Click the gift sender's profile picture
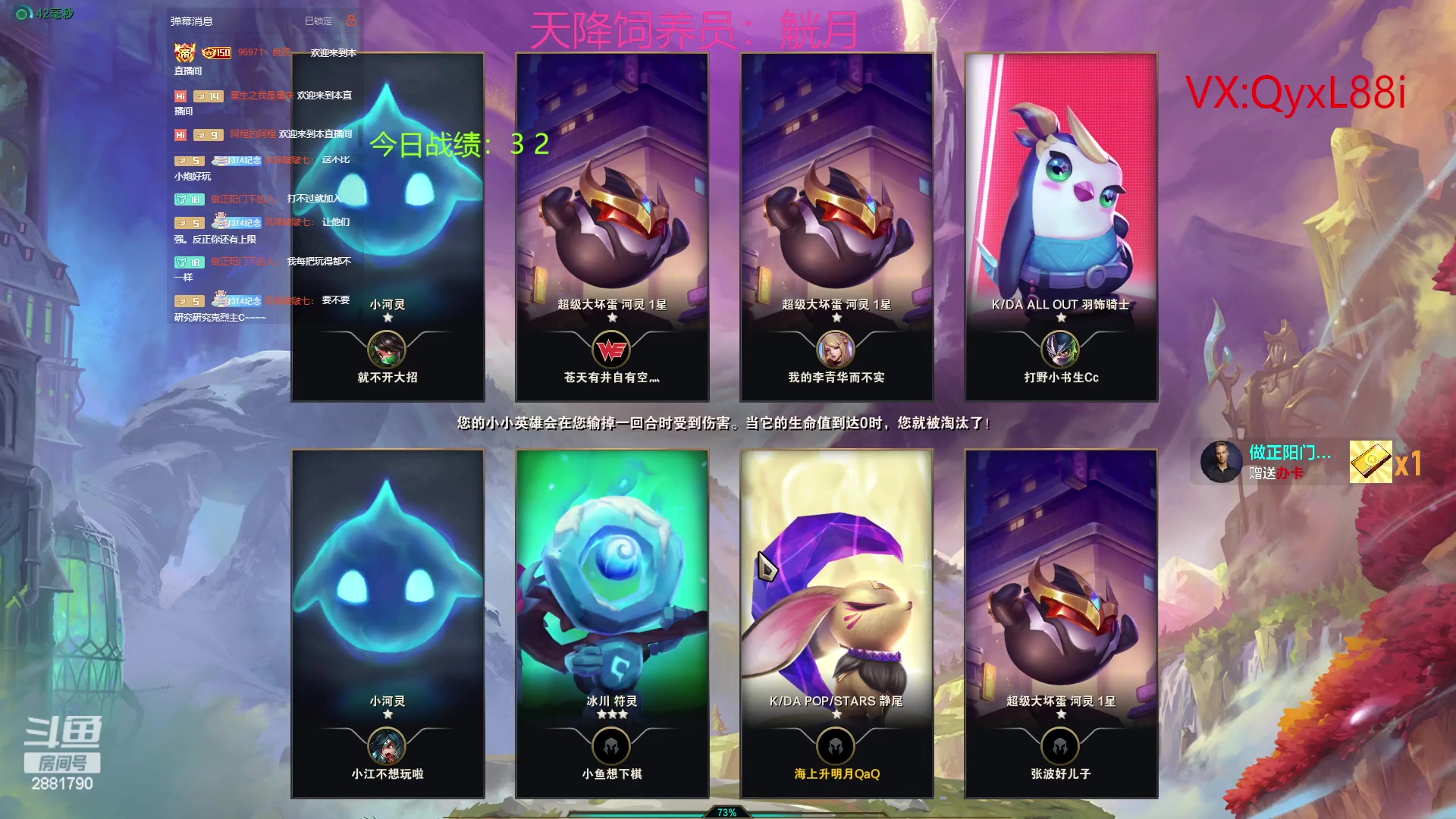 click(x=1221, y=462)
